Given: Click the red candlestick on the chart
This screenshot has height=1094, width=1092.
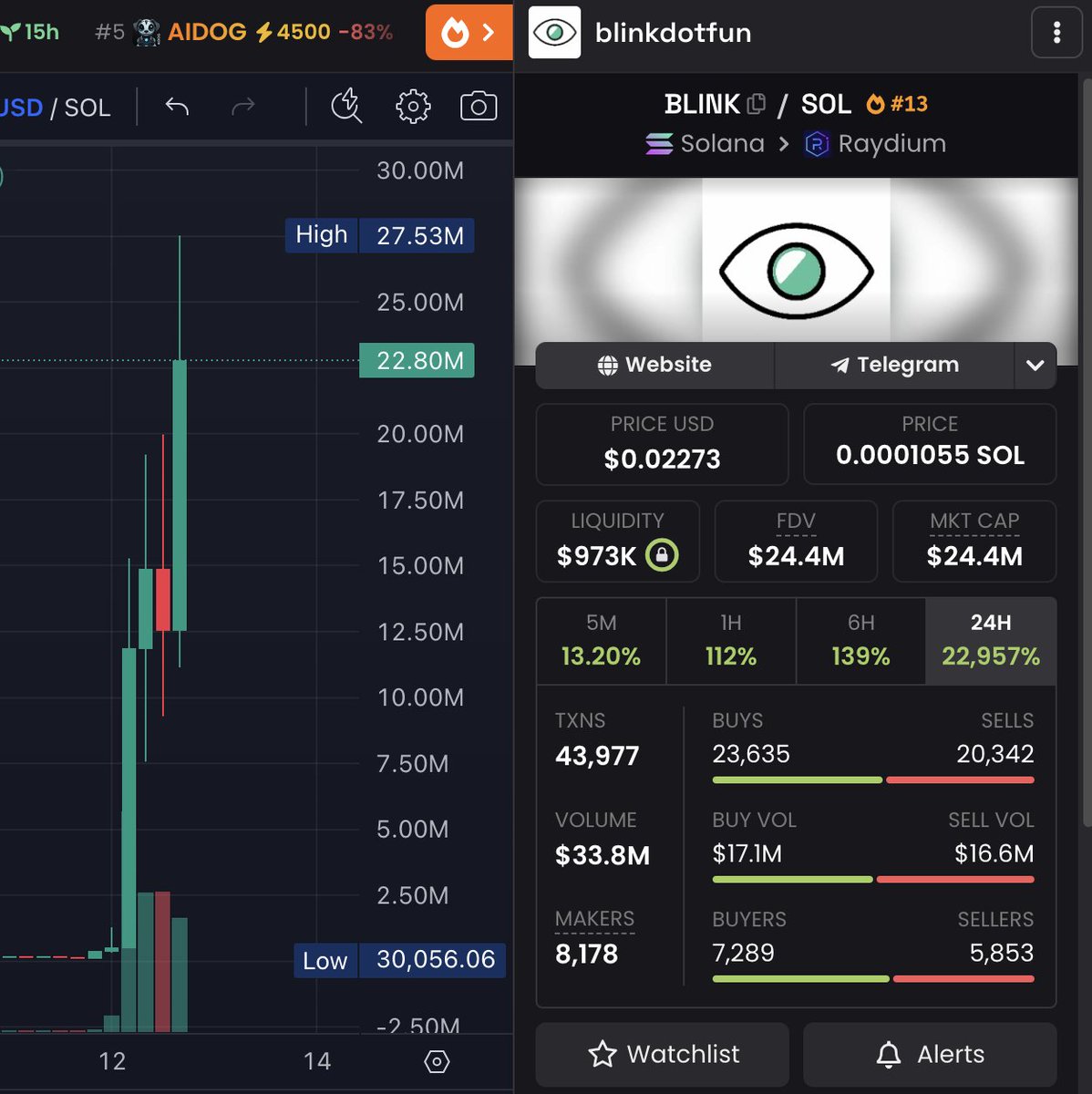Looking at the screenshot, I should pos(163,599).
